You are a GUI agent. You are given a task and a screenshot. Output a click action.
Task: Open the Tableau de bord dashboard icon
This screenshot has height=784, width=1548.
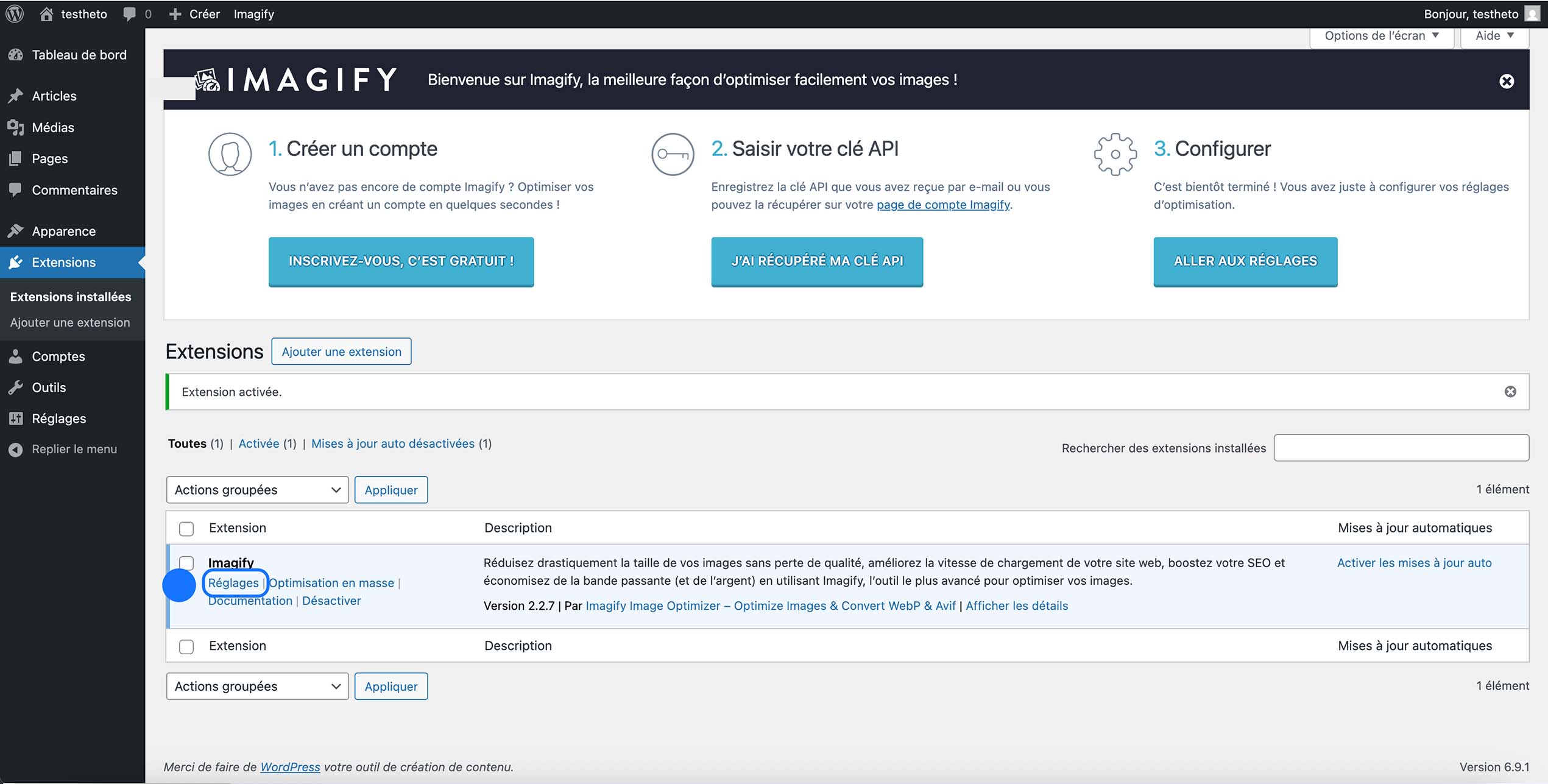16,54
